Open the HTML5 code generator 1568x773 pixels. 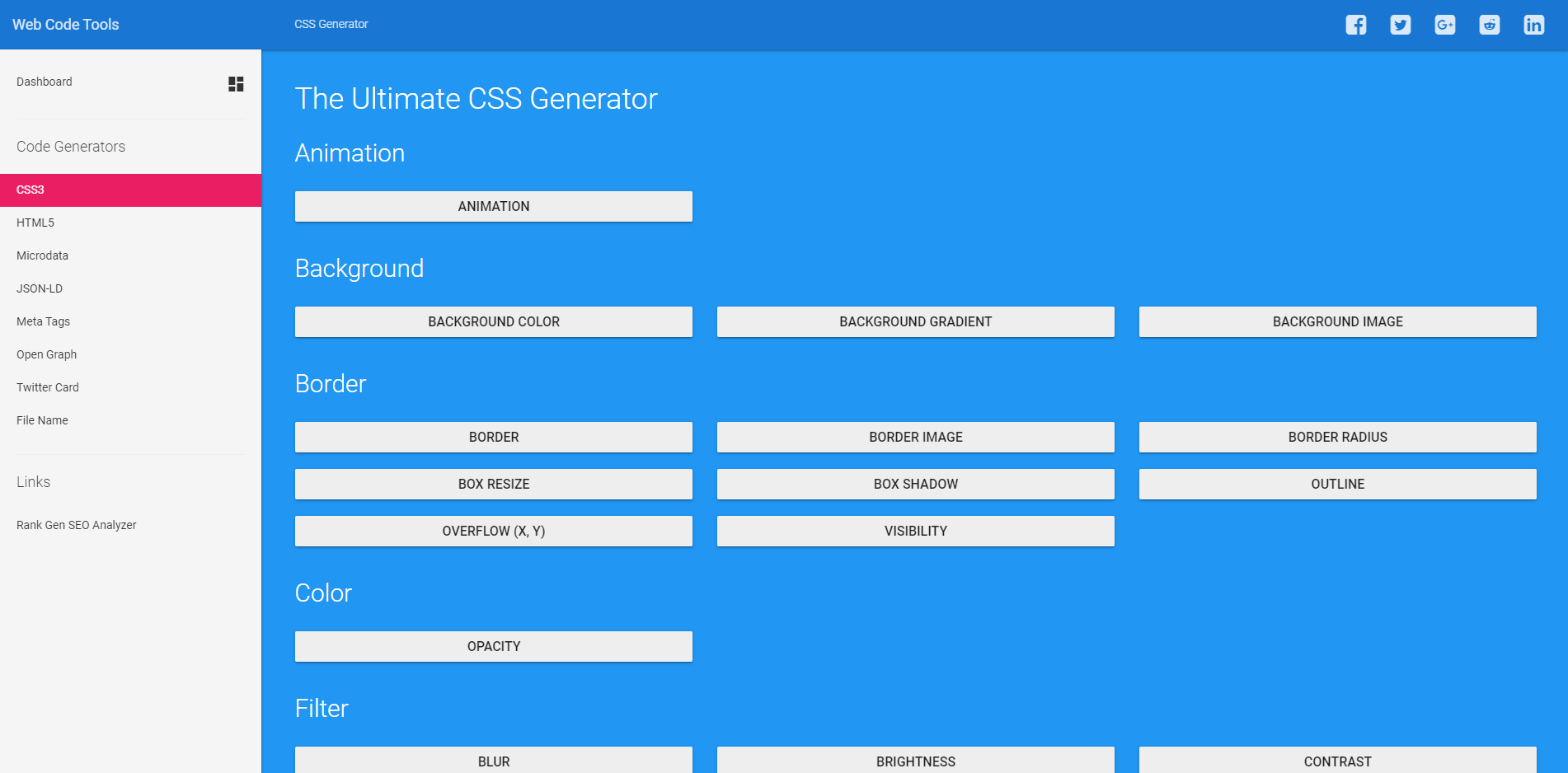[130, 223]
